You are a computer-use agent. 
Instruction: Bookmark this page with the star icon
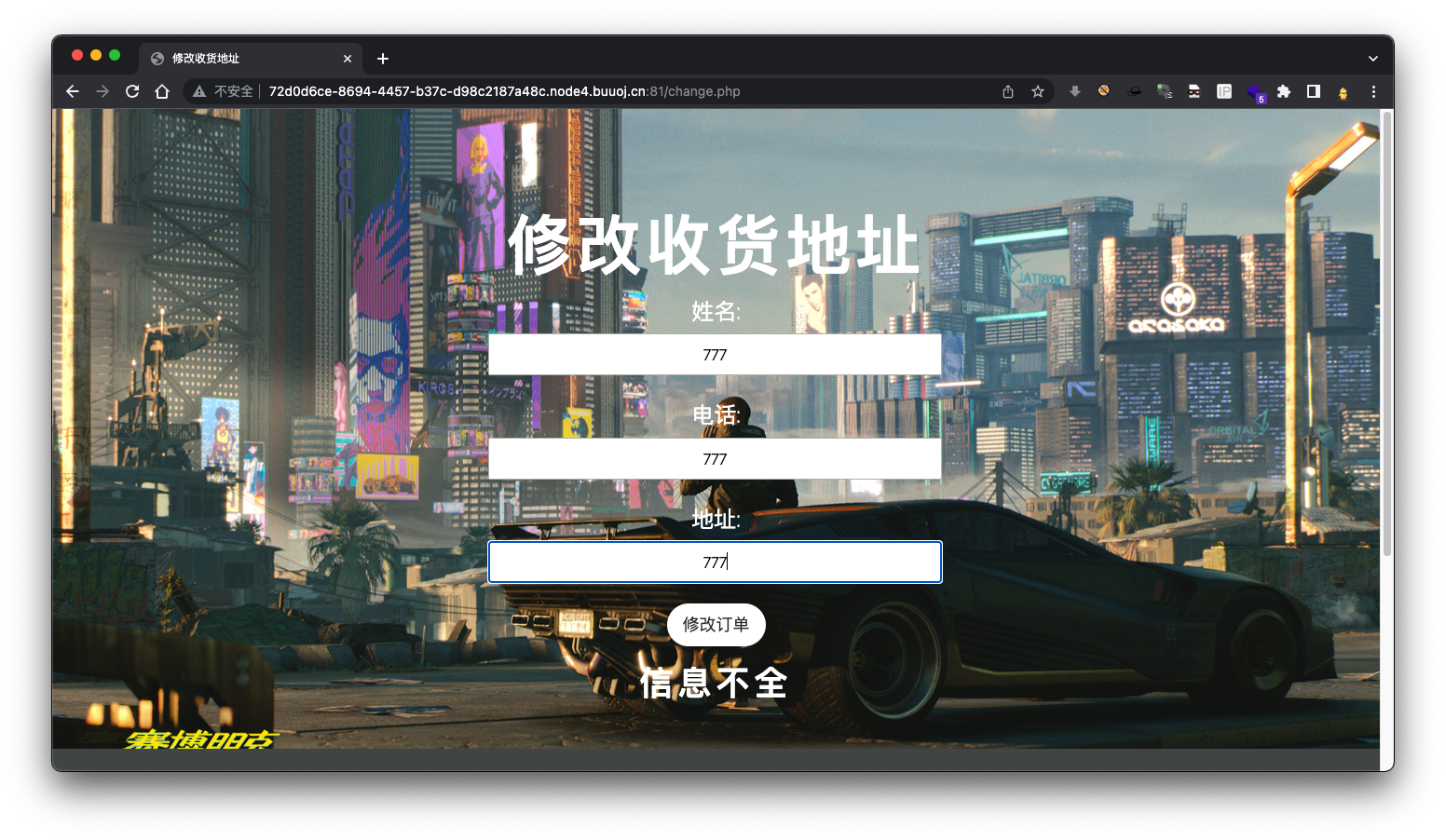click(1038, 91)
